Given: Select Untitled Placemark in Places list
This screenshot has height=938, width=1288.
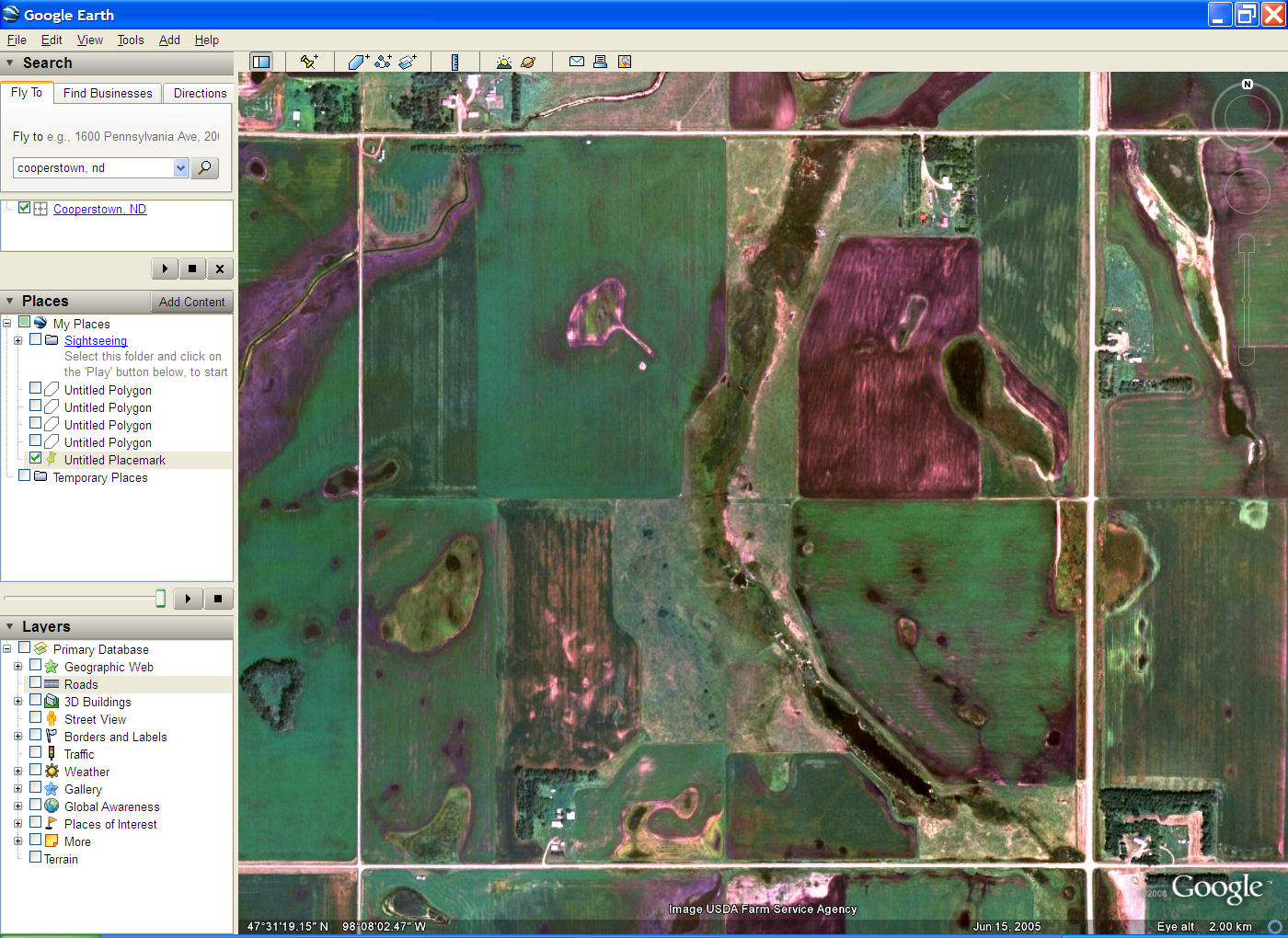Looking at the screenshot, I should [x=115, y=460].
